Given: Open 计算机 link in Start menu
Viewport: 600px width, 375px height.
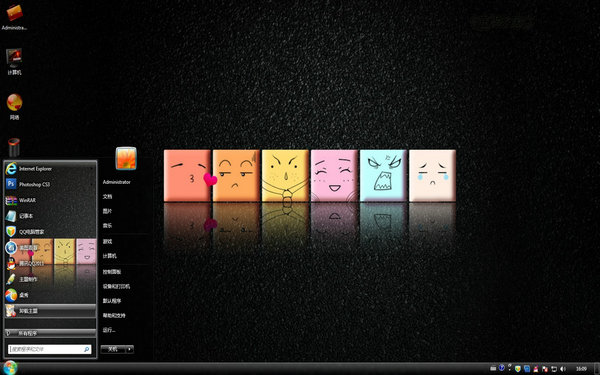Looking at the screenshot, I should pos(109,256).
